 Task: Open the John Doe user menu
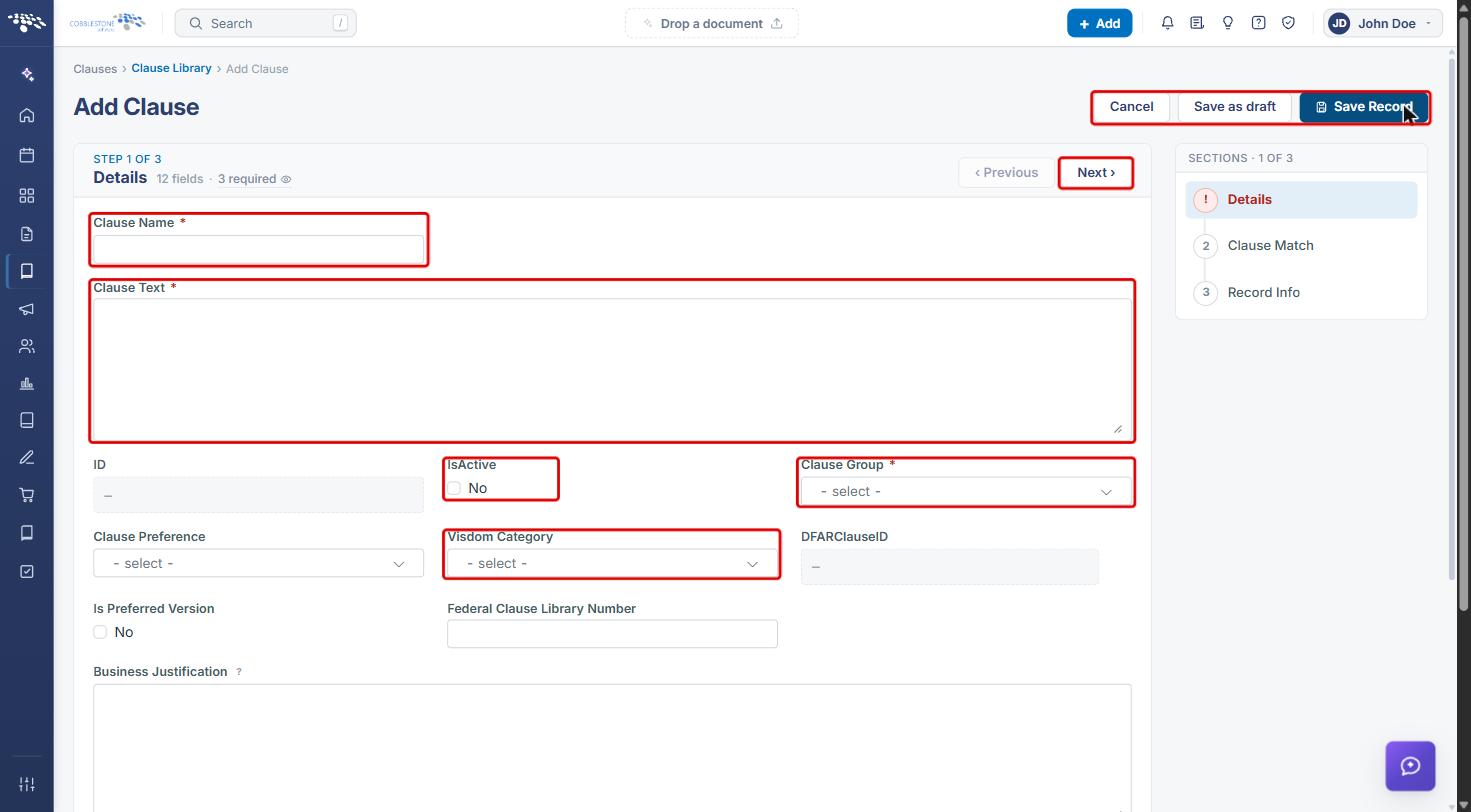click(x=1383, y=23)
